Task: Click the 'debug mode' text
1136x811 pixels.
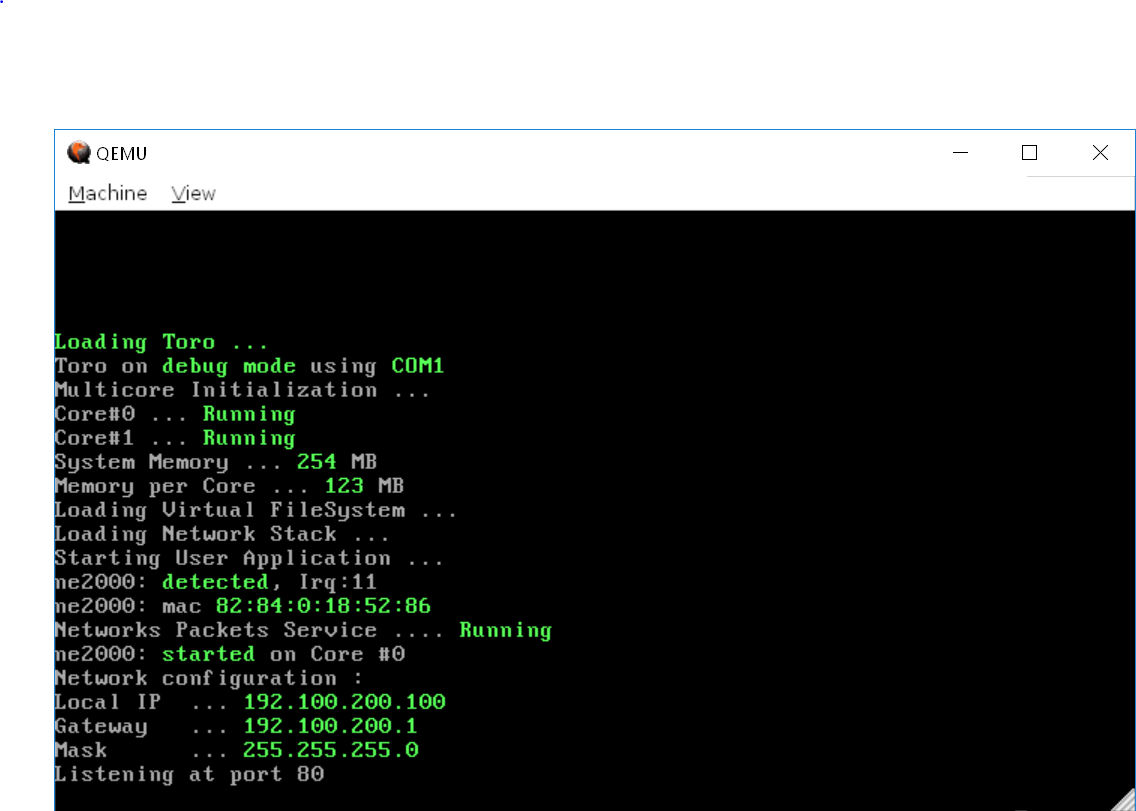Action: point(229,366)
